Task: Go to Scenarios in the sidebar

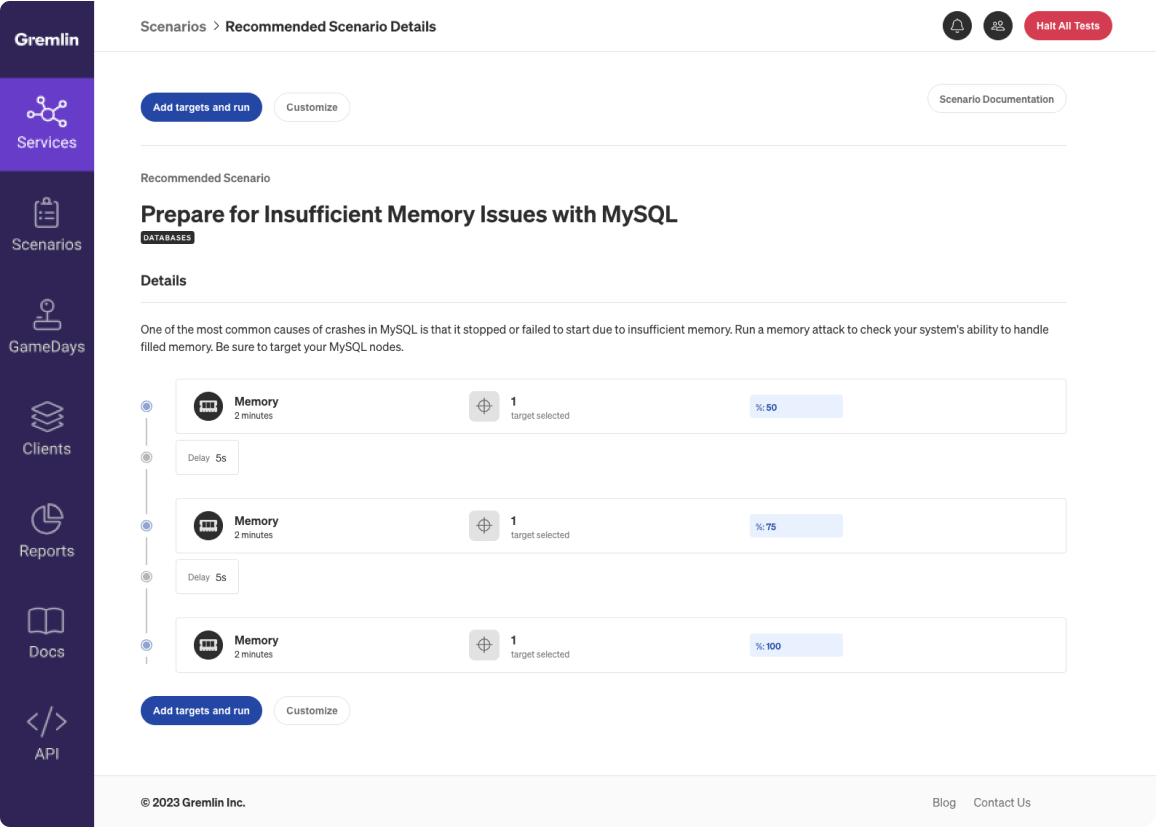Action: point(47,226)
